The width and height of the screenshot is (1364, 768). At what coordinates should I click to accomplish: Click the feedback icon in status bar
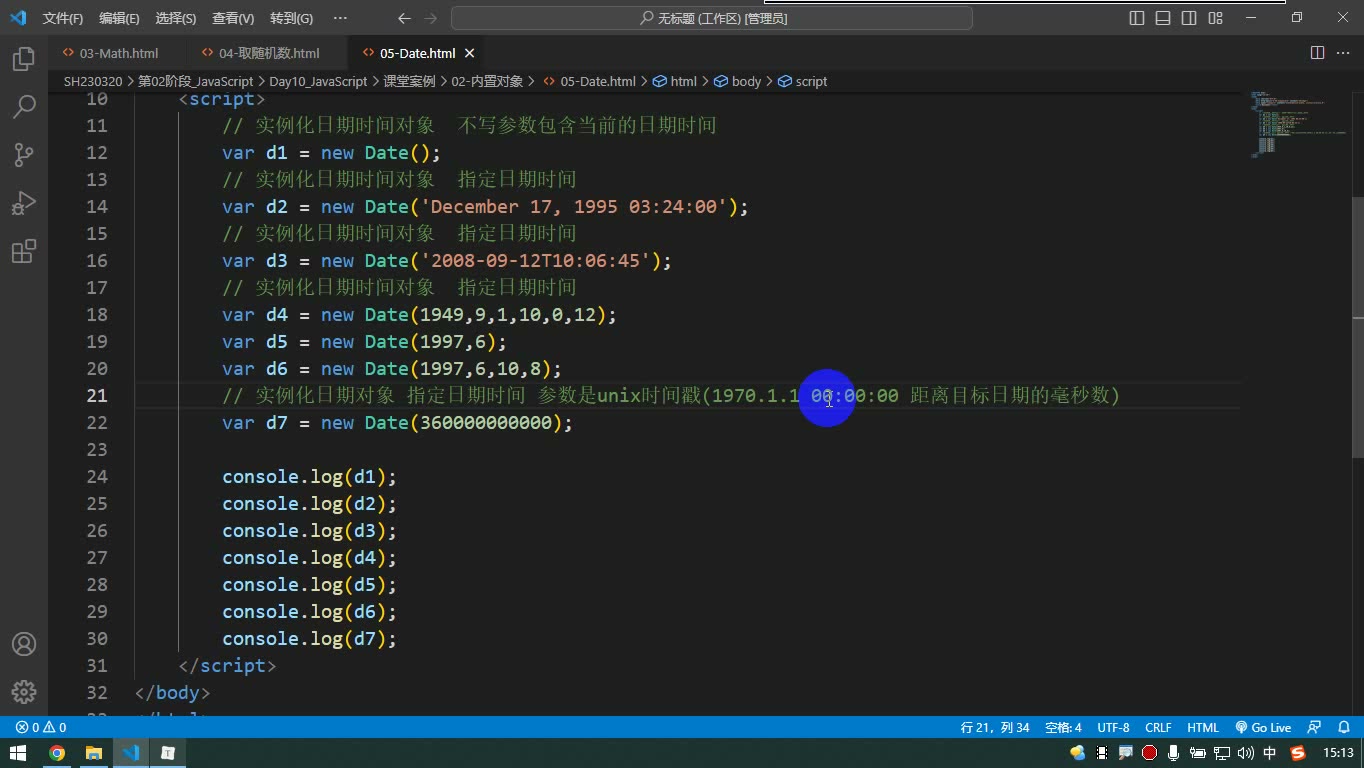[1314, 727]
